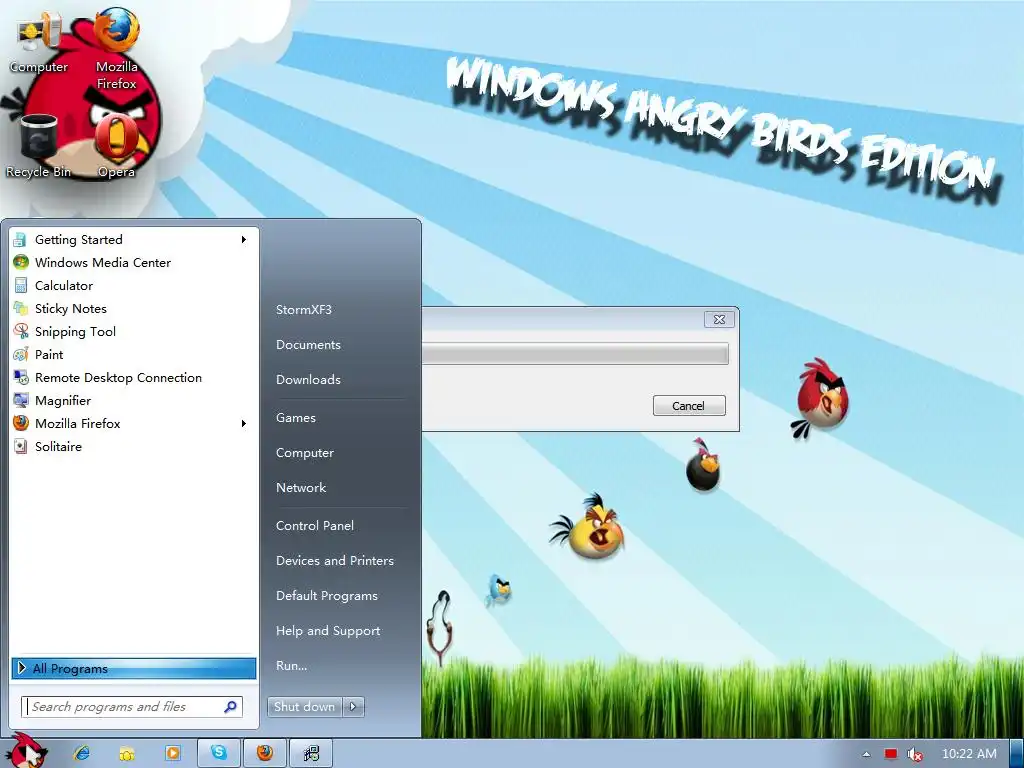
Task: Click the Paint palette icon
Action: click(21, 355)
